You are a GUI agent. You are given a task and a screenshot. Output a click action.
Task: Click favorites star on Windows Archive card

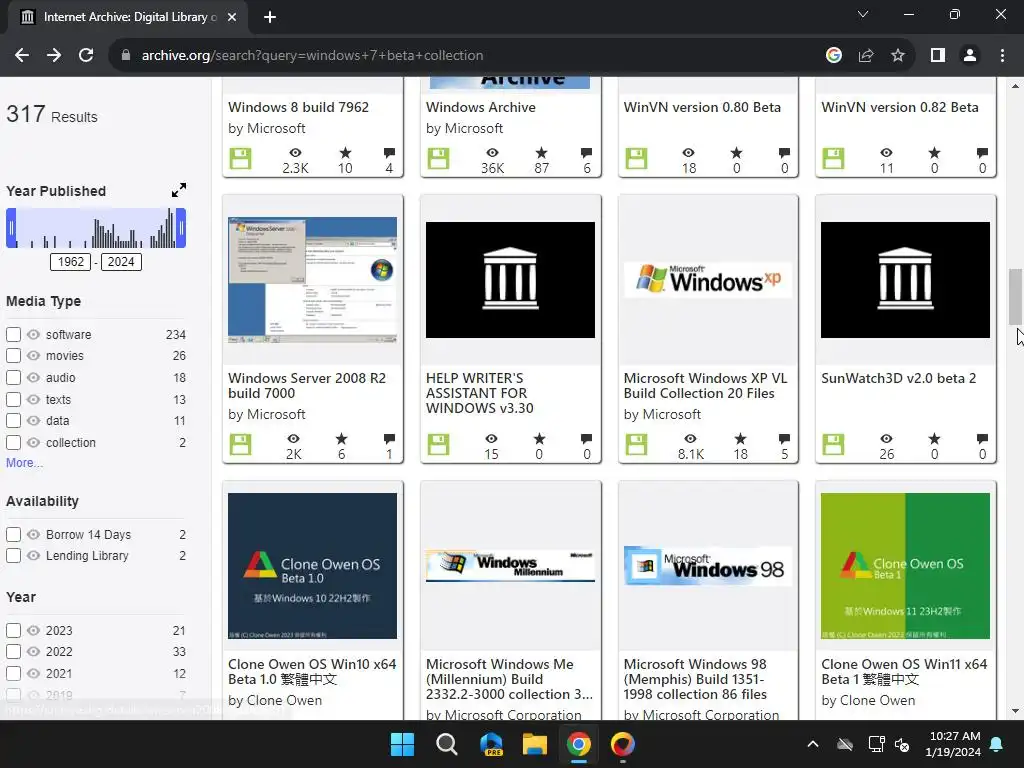(x=541, y=153)
